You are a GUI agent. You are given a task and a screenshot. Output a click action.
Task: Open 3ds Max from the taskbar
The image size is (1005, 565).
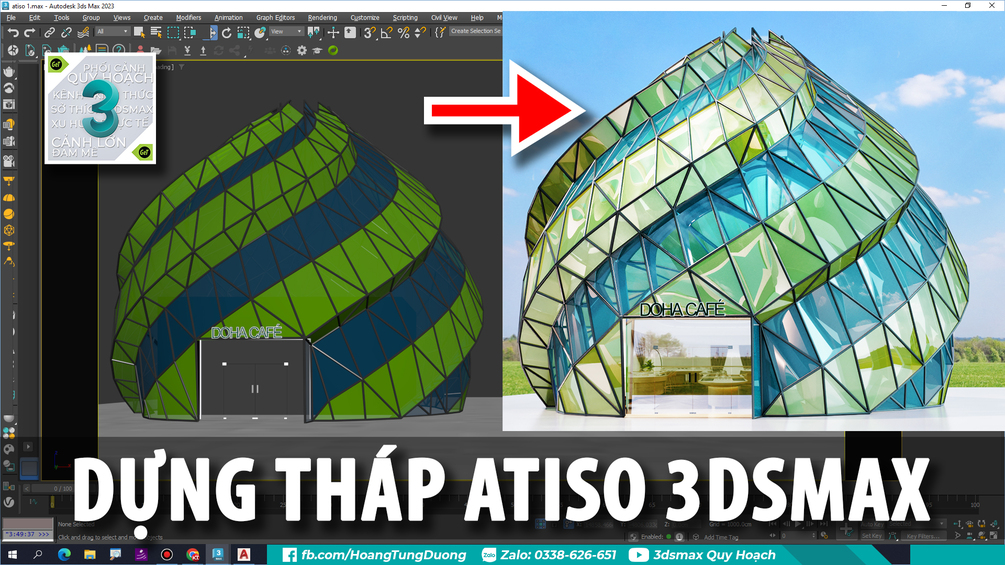tap(218, 555)
